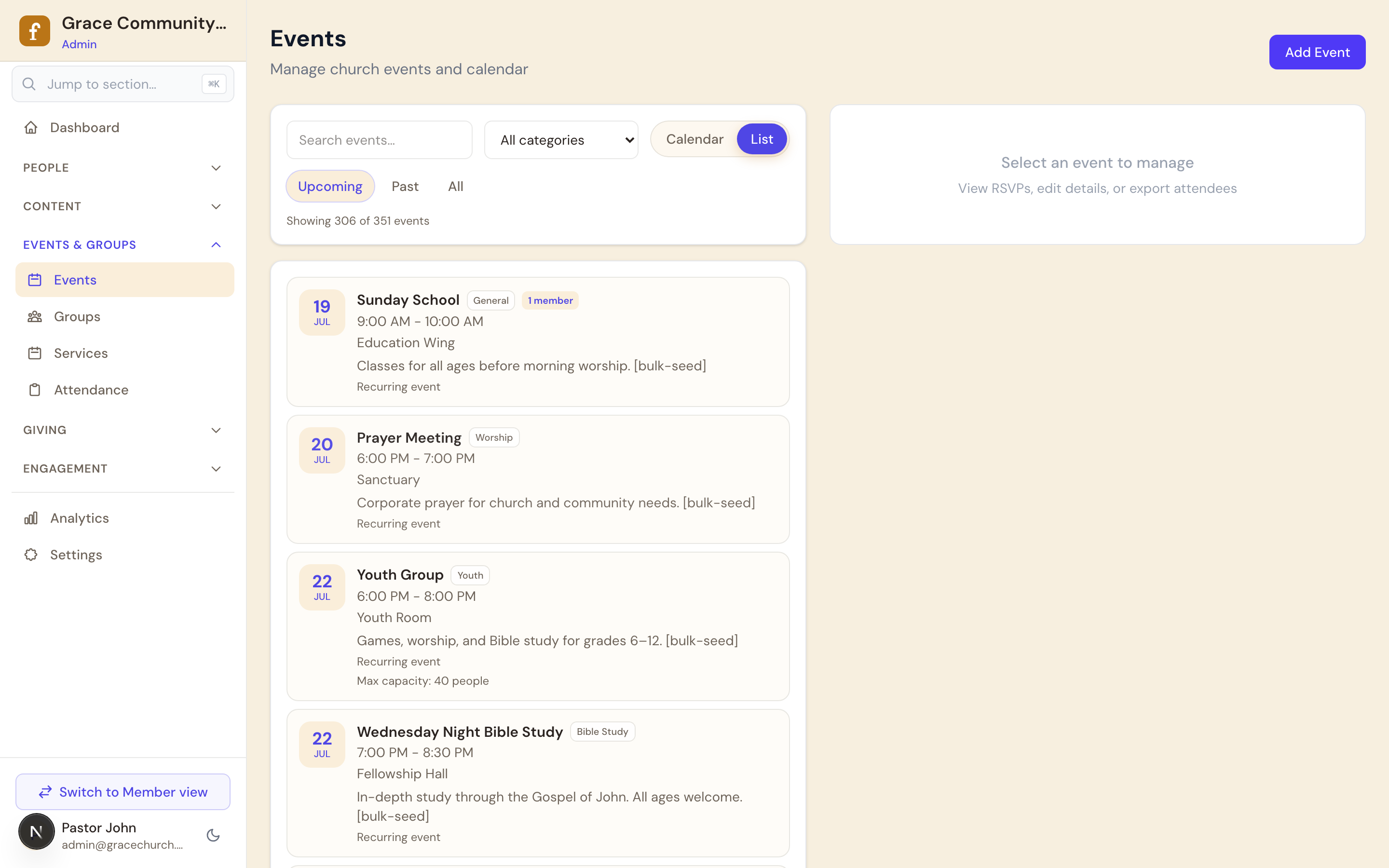Click the Bible Study category tag

pyautogui.click(x=602, y=732)
